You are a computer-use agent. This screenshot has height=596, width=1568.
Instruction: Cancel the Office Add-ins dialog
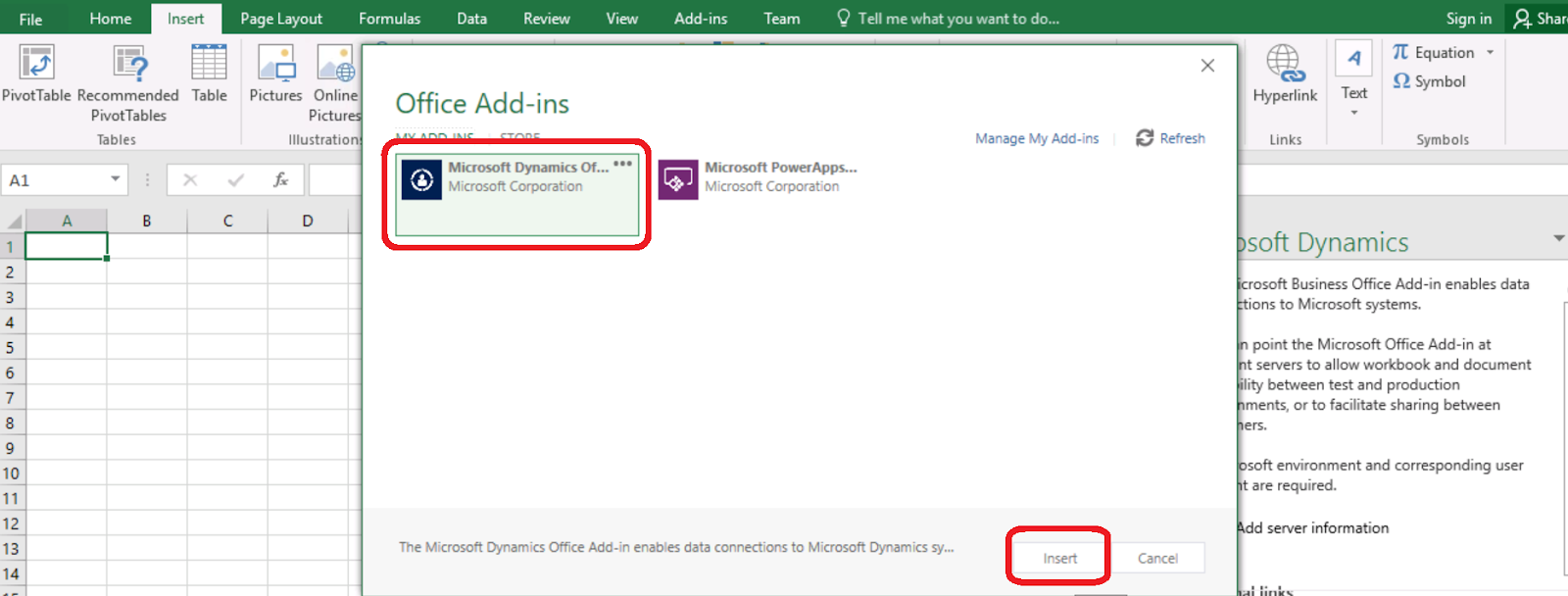point(1157,558)
